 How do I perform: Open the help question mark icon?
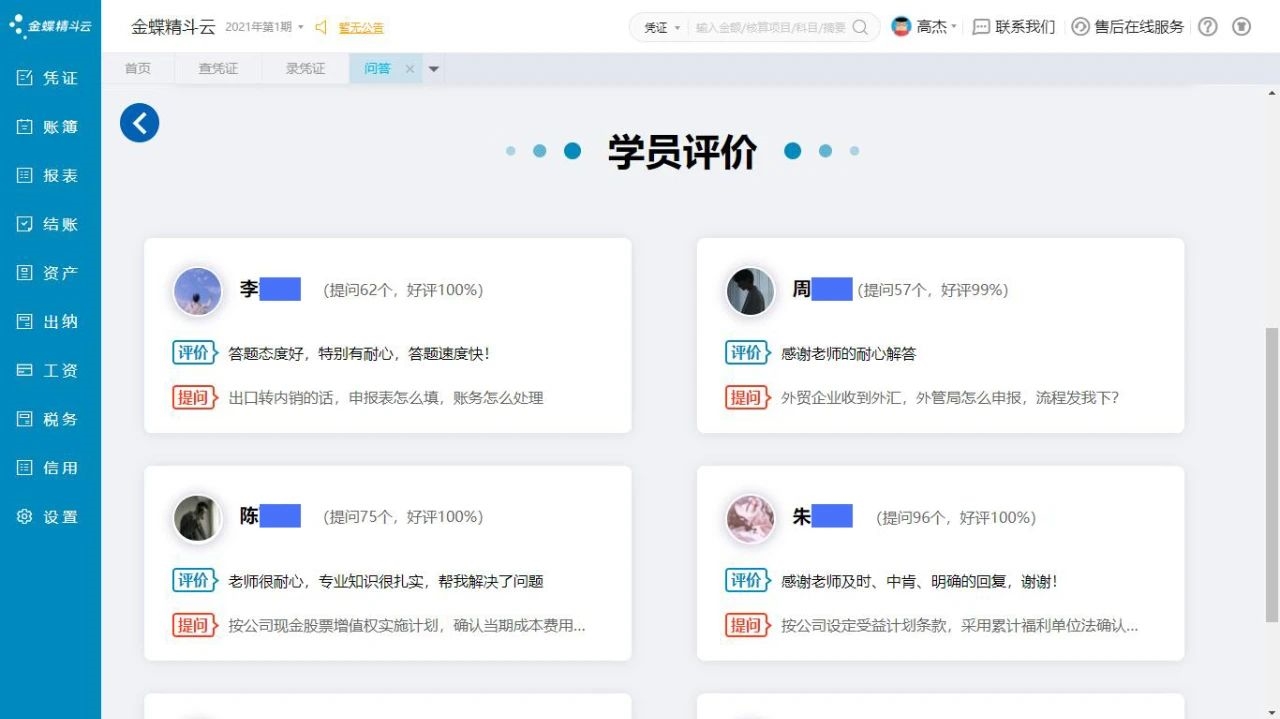(x=1208, y=27)
